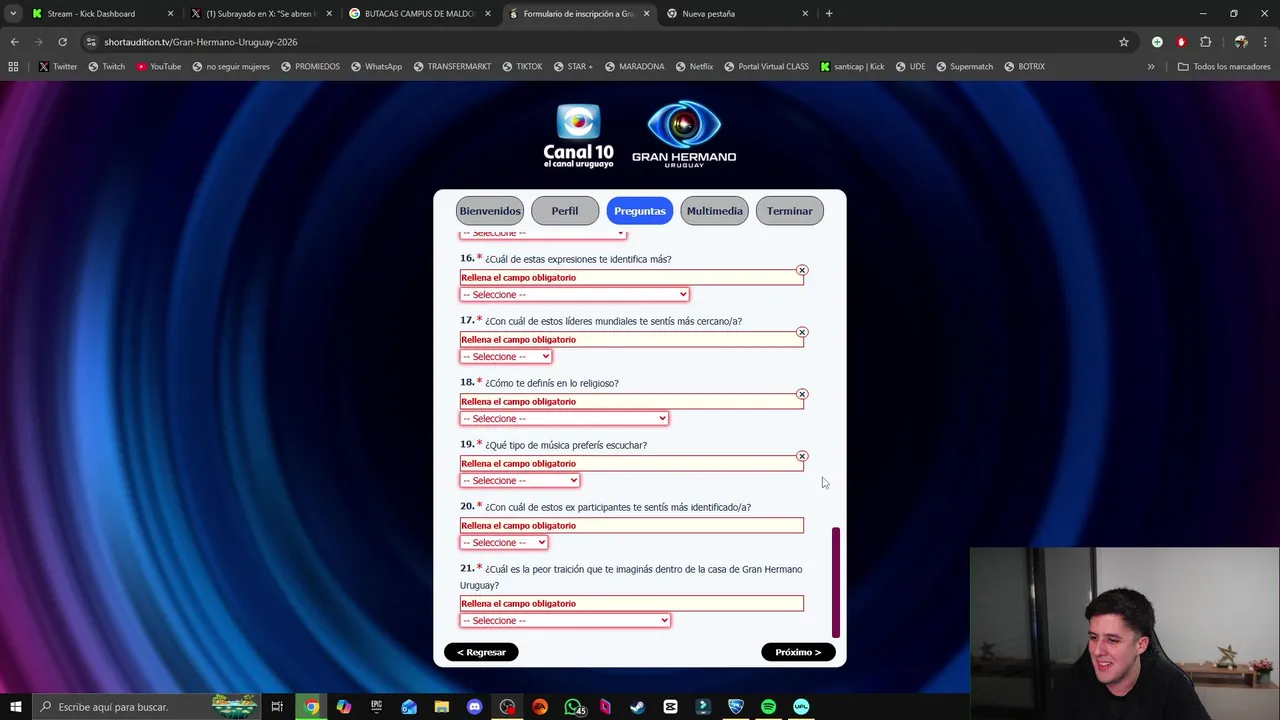Screen dimensions: 1280x720
Task: Switch to Stream - Kick Dashboard browser tab
Action: [104, 14]
